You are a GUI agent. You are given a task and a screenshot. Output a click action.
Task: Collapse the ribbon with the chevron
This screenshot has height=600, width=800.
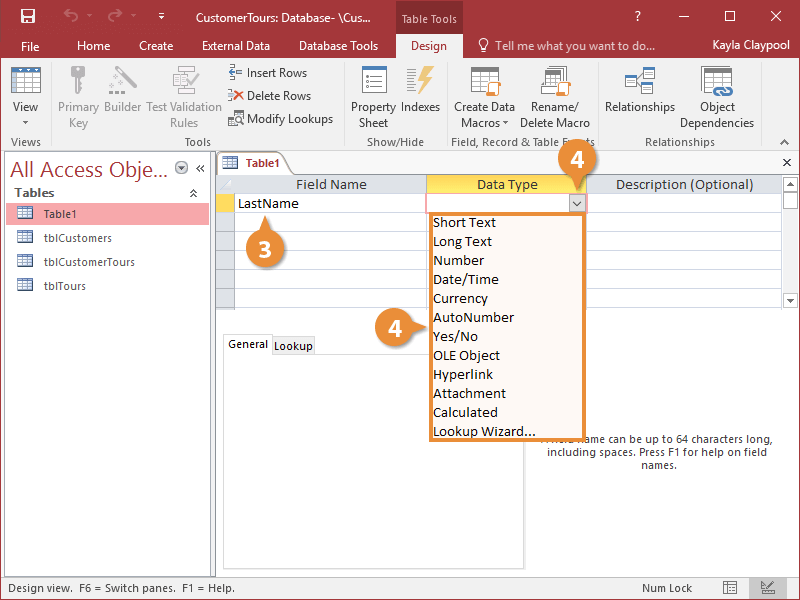(784, 142)
